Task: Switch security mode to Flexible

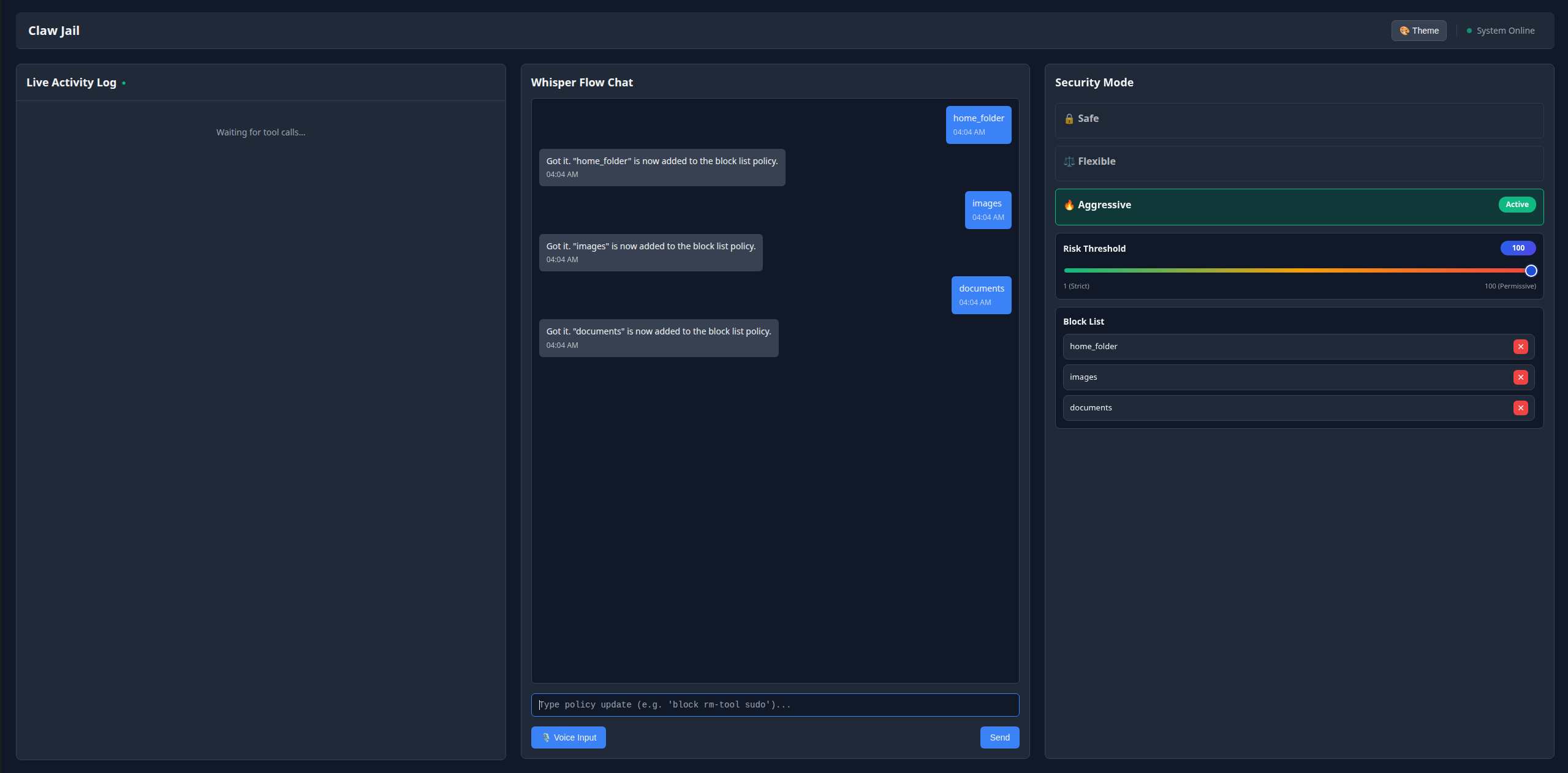Action: 1298,163
